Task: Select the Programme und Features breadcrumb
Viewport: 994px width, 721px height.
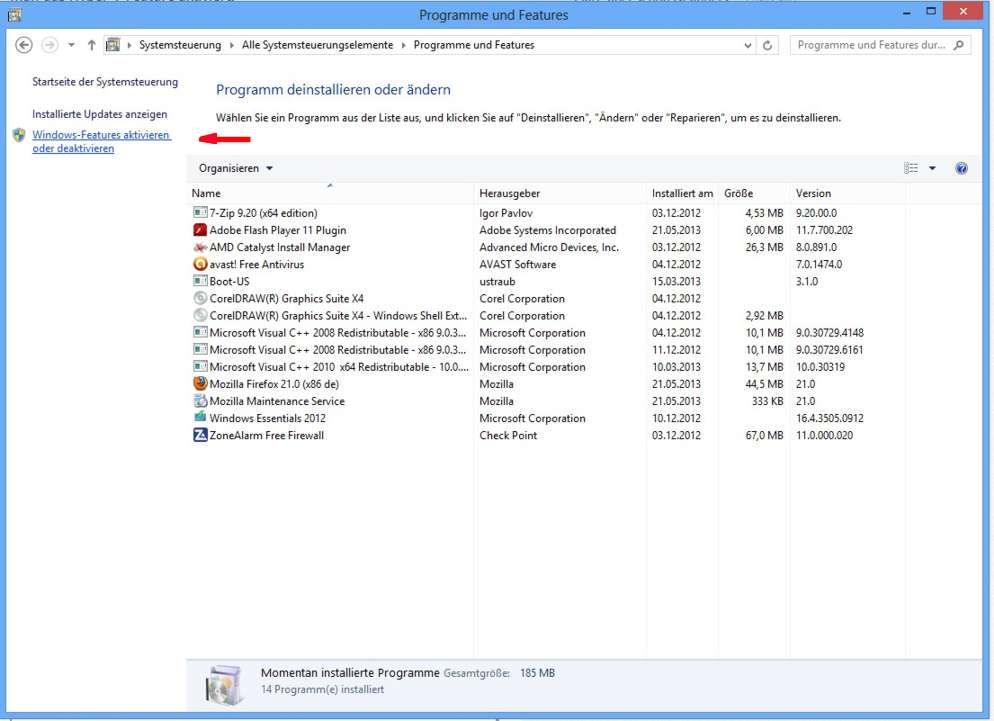Action: (x=474, y=45)
